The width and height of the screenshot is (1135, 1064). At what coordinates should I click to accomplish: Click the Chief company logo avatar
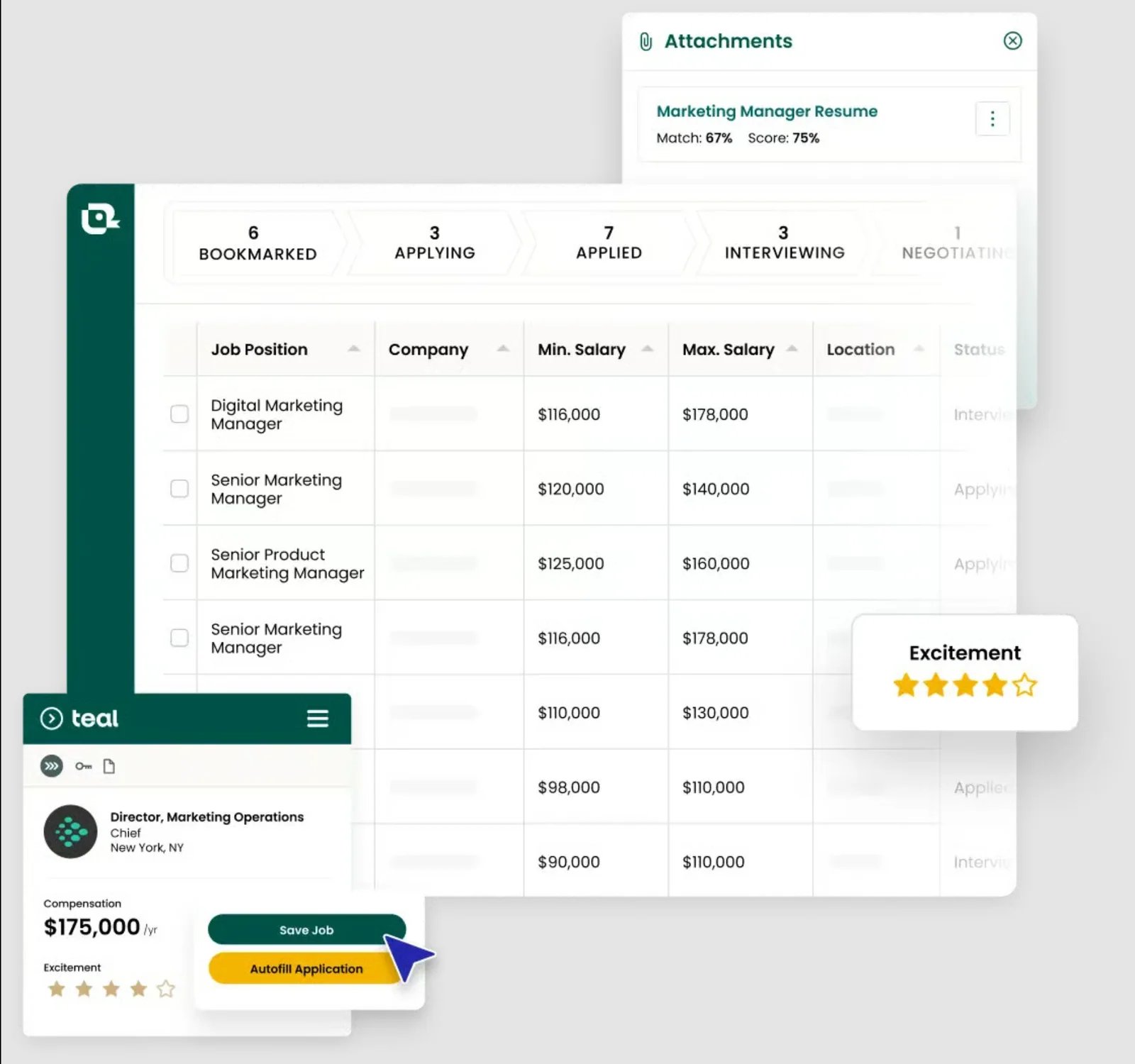(x=70, y=831)
